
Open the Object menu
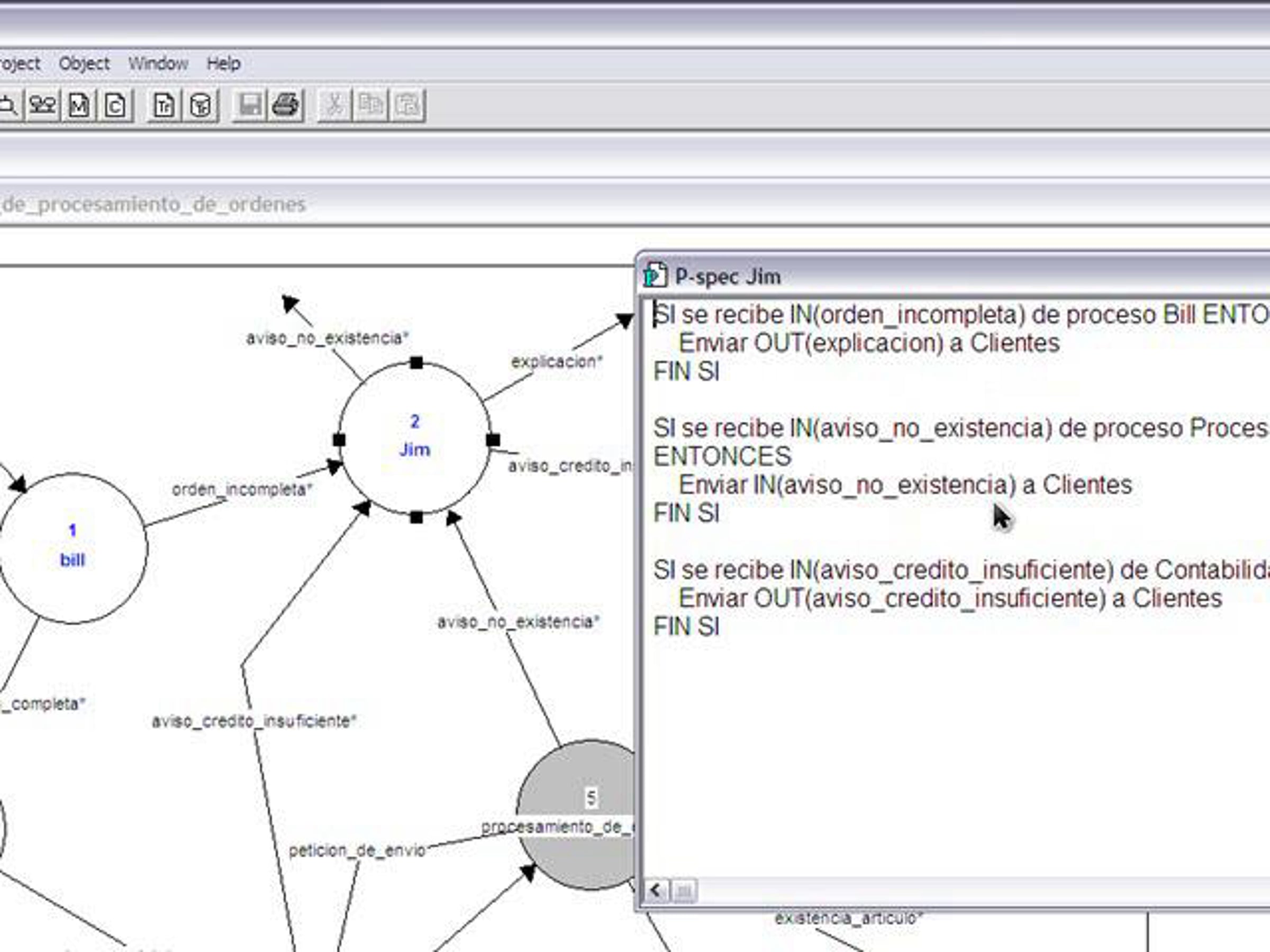pos(84,63)
